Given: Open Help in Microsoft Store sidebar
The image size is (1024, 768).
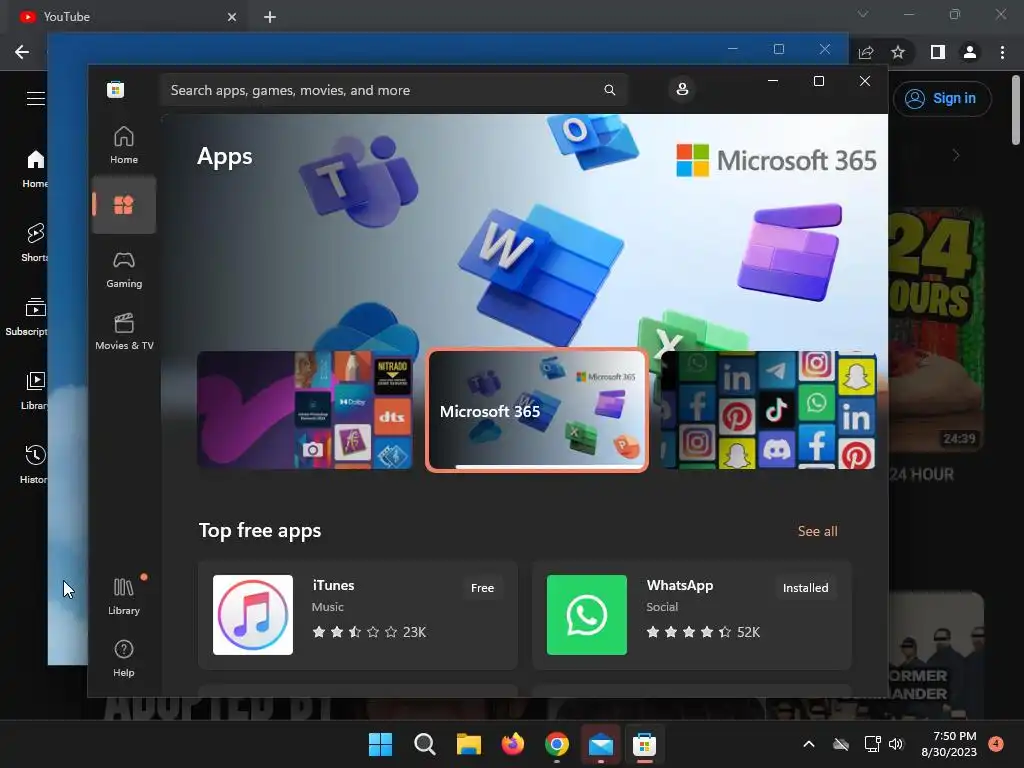Looking at the screenshot, I should coord(123,658).
